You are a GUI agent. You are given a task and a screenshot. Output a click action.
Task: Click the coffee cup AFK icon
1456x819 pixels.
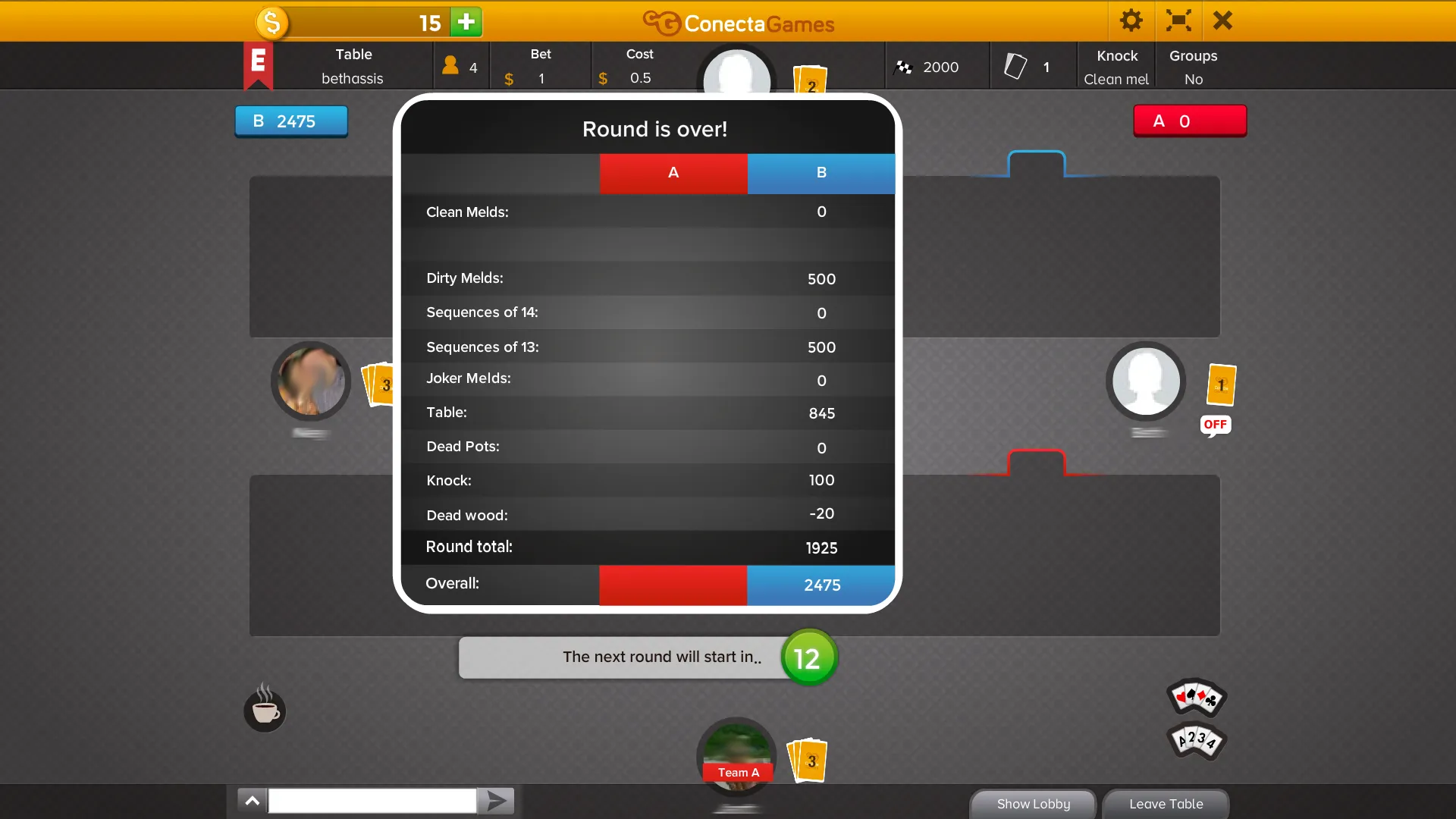point(265,708)
